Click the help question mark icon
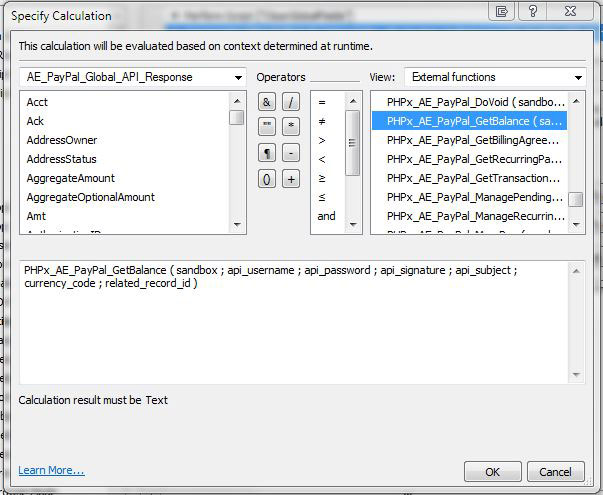The image size is (603, 495). pyautogui.click(x=533, y=11)
